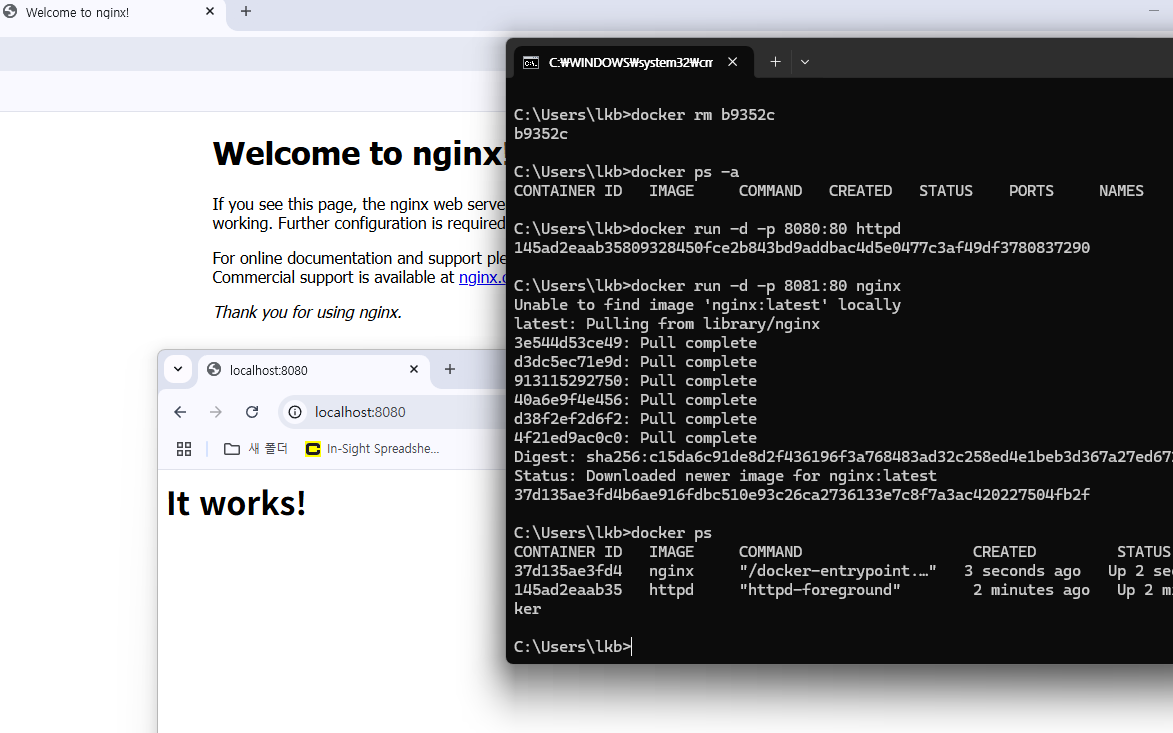Click container ID 37d135ae3fd4 in docker ps
Screen dimensions: 1173x733
pyautogui.click(x=568, y=571)
